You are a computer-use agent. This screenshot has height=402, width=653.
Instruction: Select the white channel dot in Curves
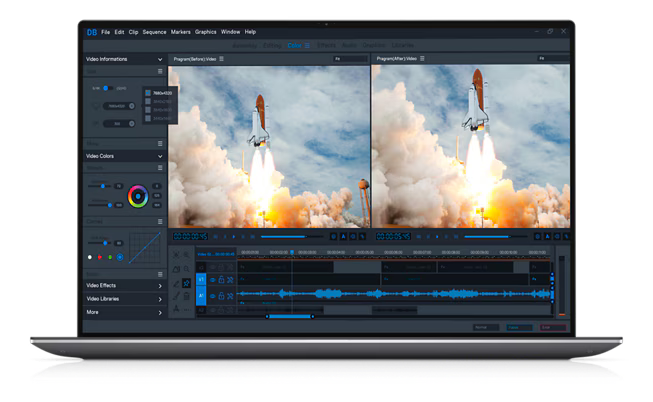90,257
